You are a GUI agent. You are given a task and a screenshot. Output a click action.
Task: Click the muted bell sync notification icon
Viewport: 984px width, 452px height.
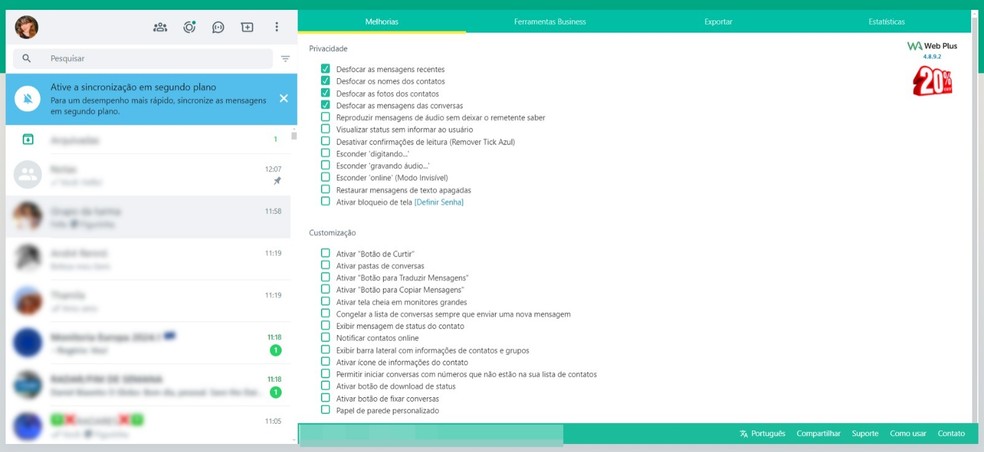(28, 98)
